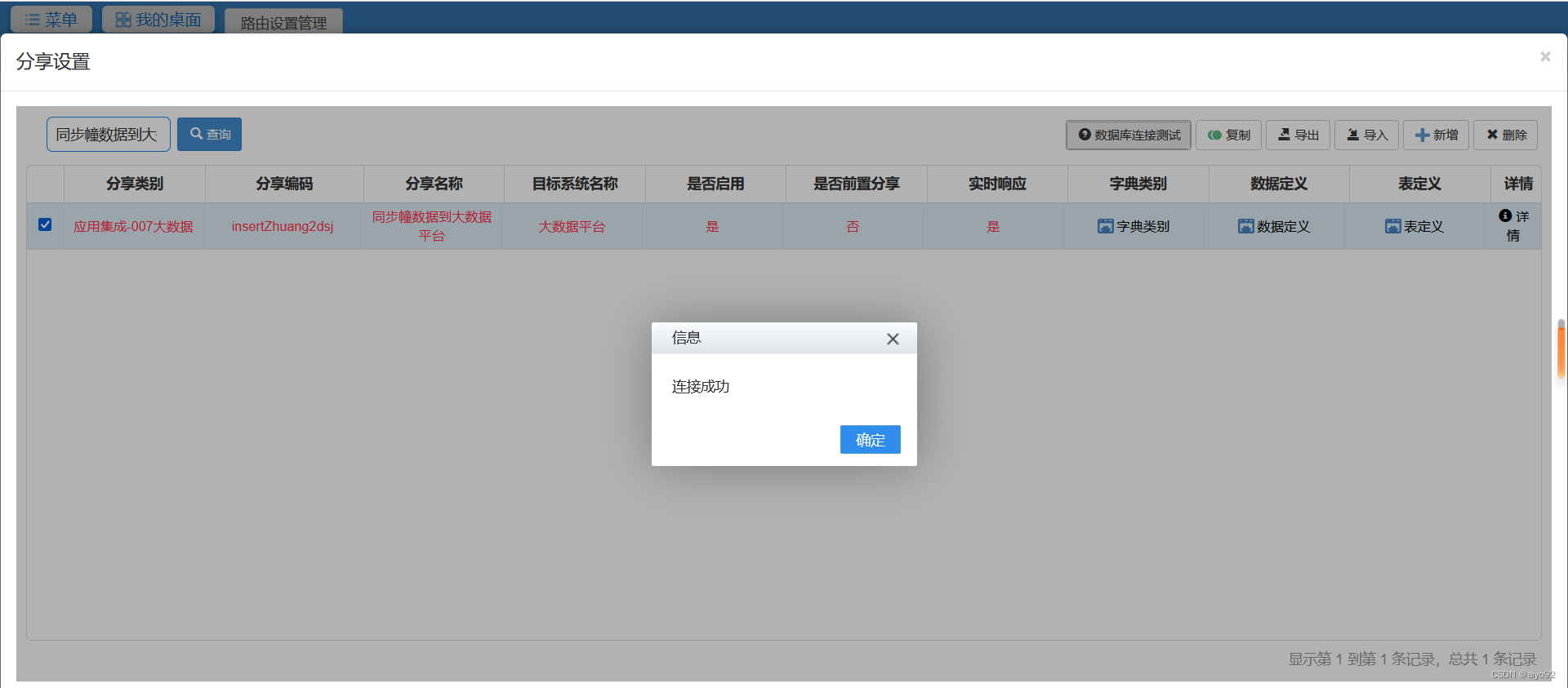Click the 字典类别 column header
The height and width of the screenshot is (688, 1568).
point(1138,184)
